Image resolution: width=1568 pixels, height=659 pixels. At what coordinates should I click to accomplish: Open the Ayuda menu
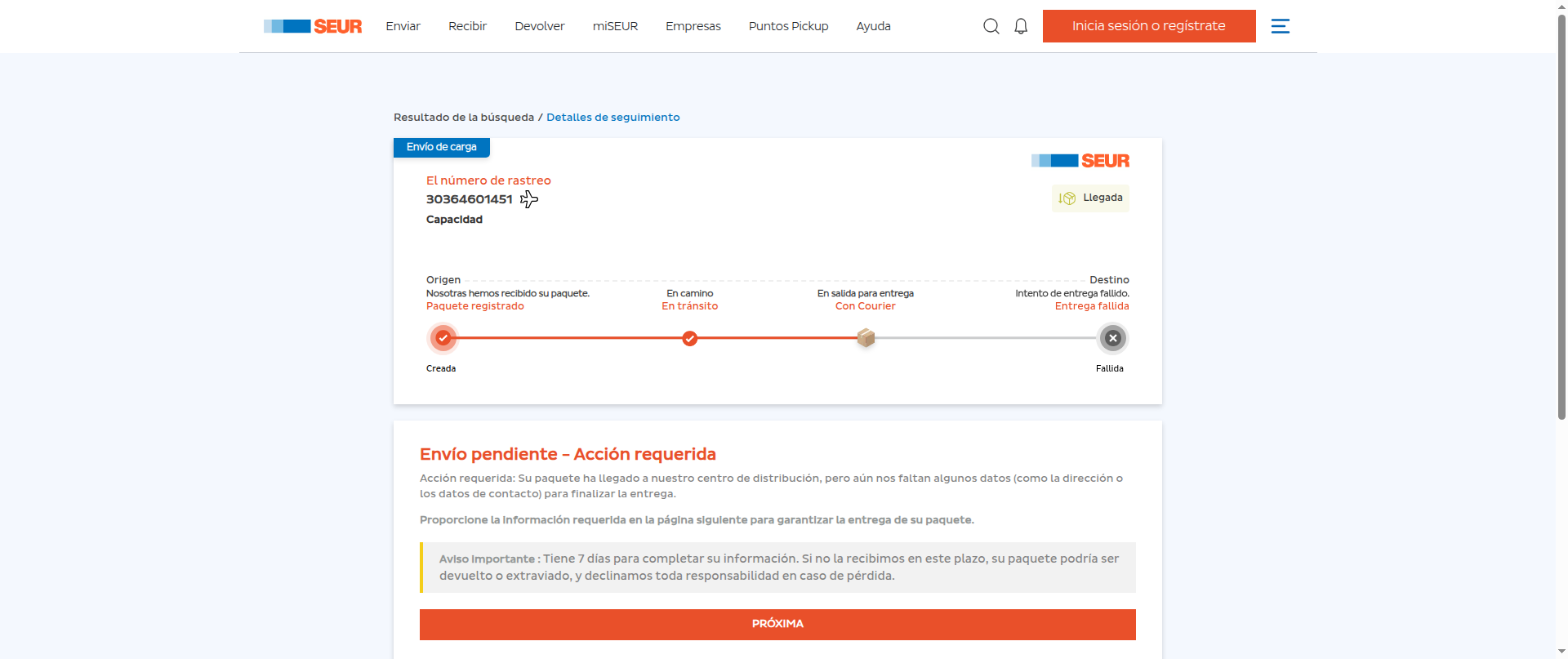[x=873, y=26]
